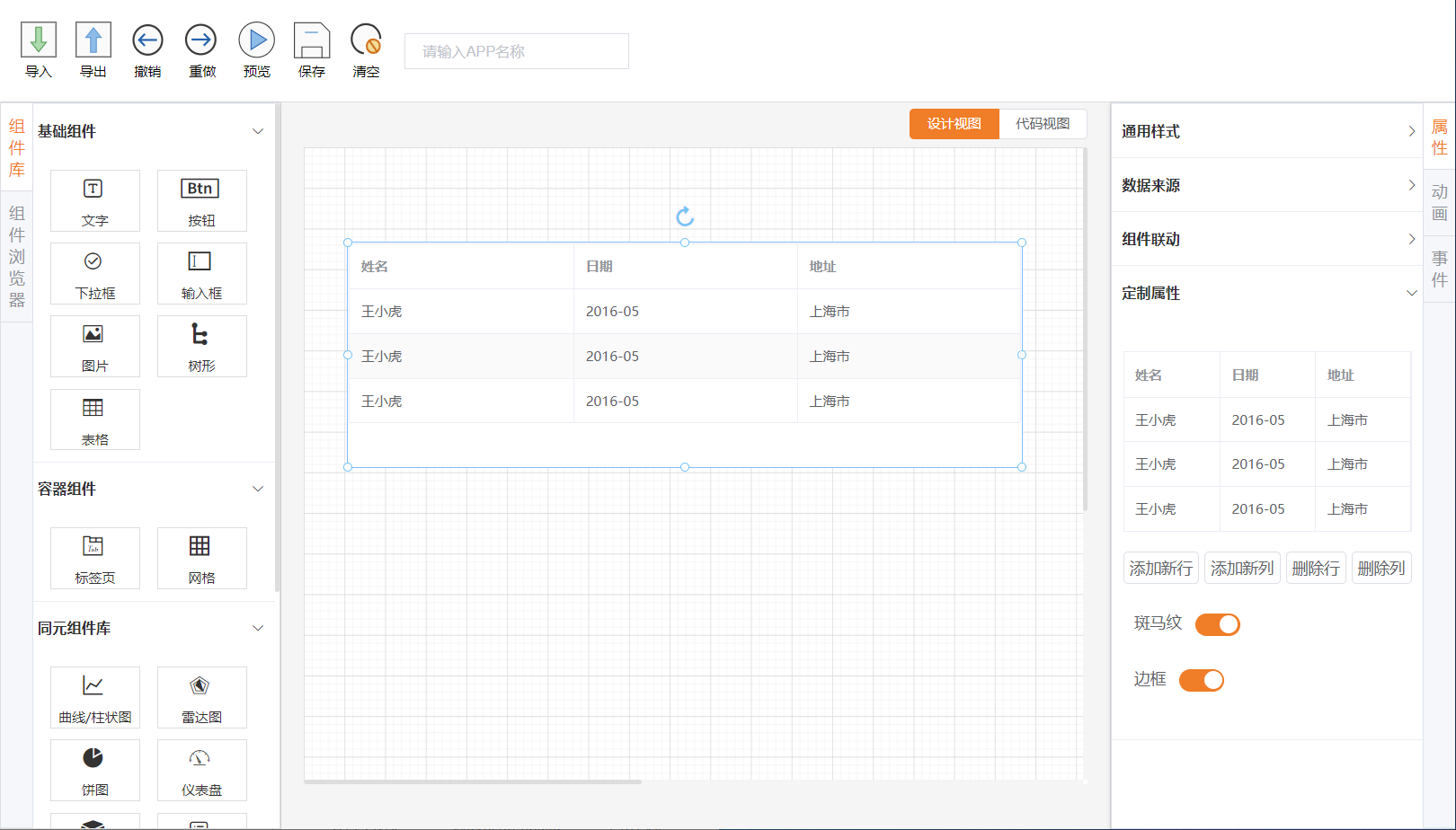This screenshot has height=830, width=1456.
Task: Click the 添加新行 button
Action: coord(1161,569)
